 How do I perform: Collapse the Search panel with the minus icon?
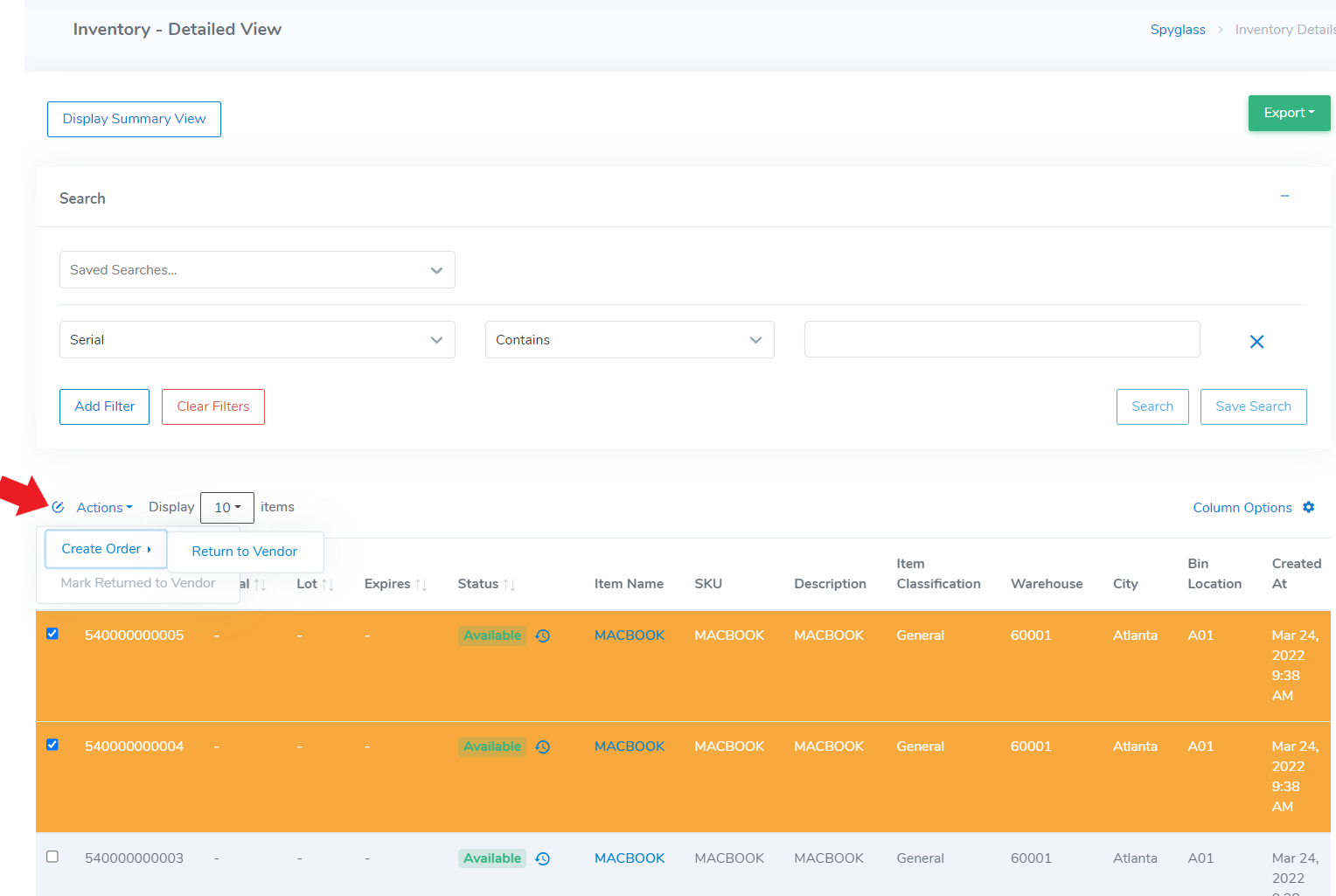[1284, 196]
